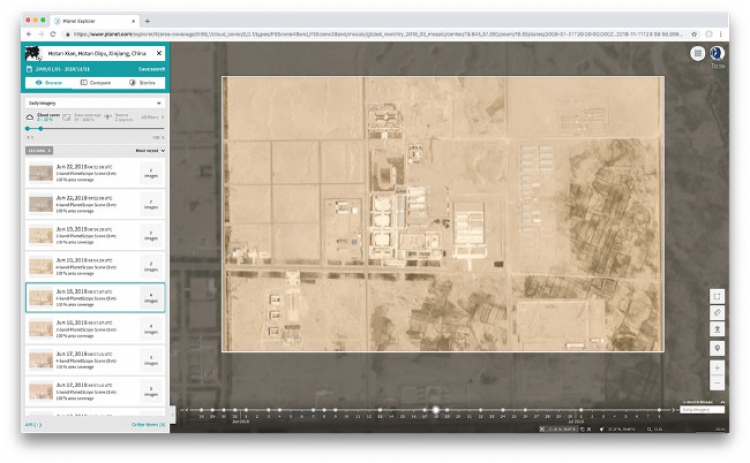Switch to the Compare tab
Image resolution: width=750 pixels, height=463 pixels.
[95, 83]
